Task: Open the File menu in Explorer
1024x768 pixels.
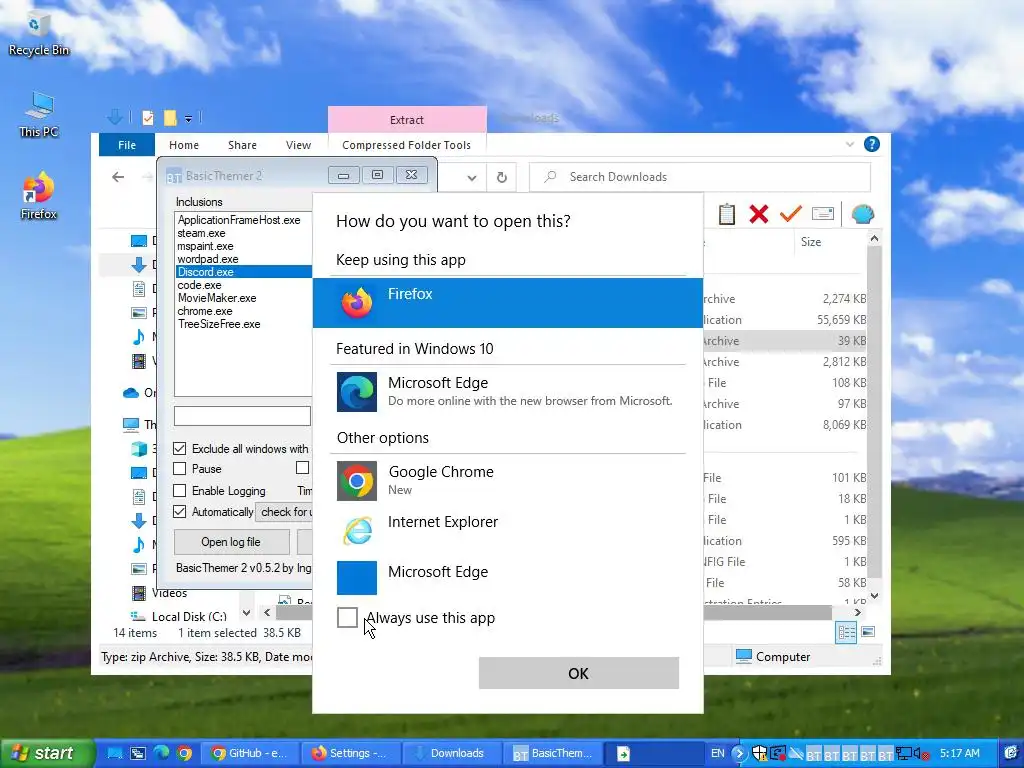Action: point(127,145)
